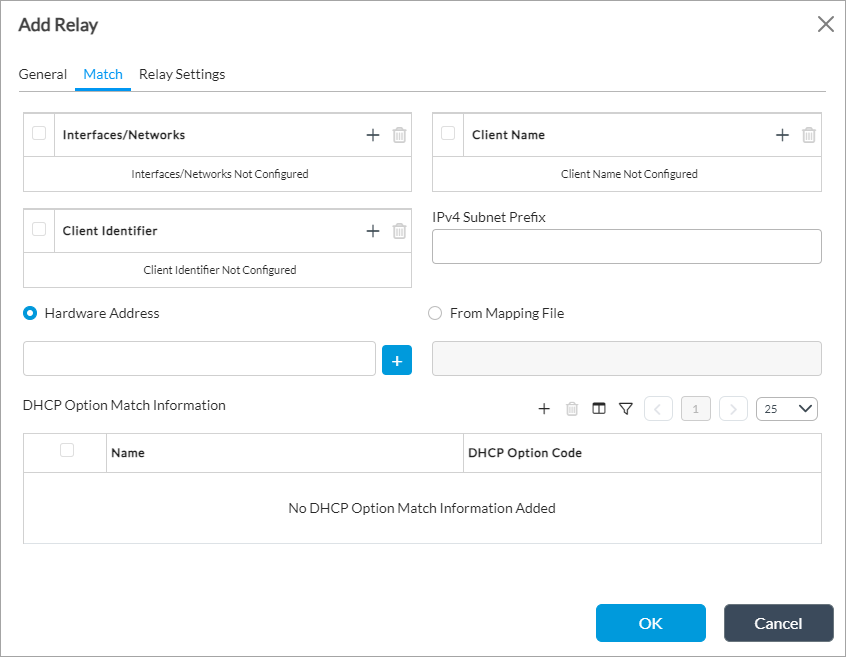Add a new Client Name entry

[782, 135]
